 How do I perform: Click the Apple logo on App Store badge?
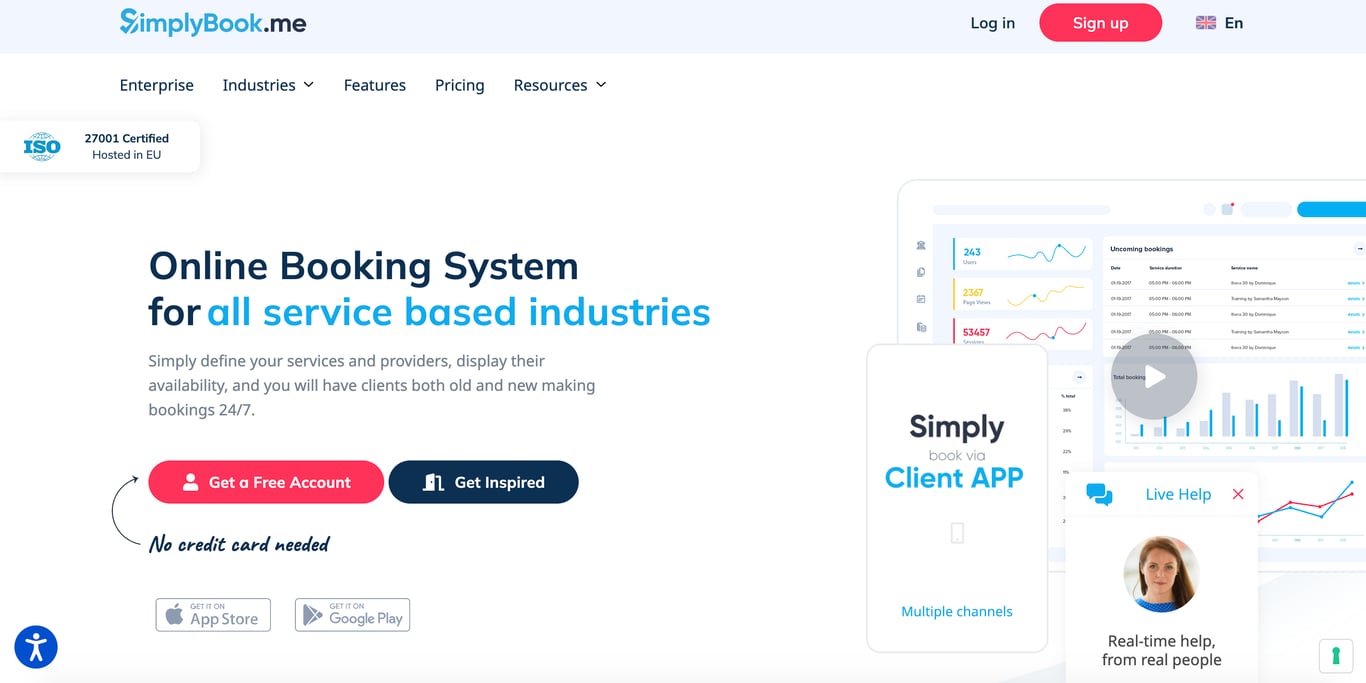click(174, 614)
